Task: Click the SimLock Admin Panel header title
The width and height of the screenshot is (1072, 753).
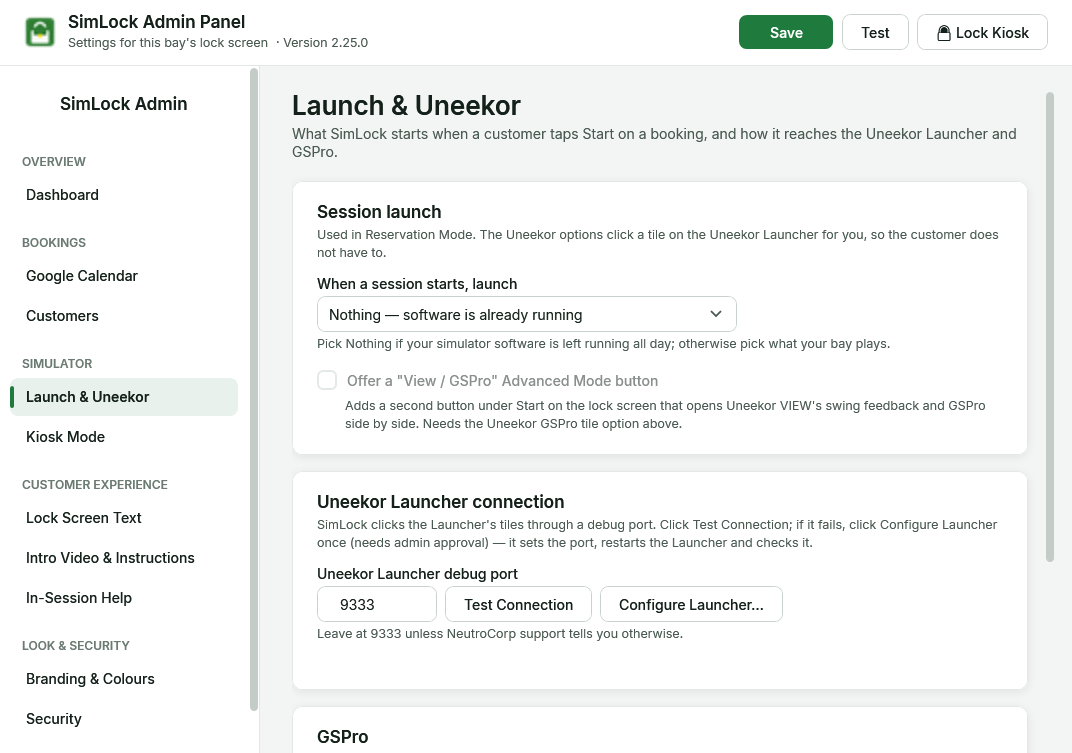Action: pos(157,22)
